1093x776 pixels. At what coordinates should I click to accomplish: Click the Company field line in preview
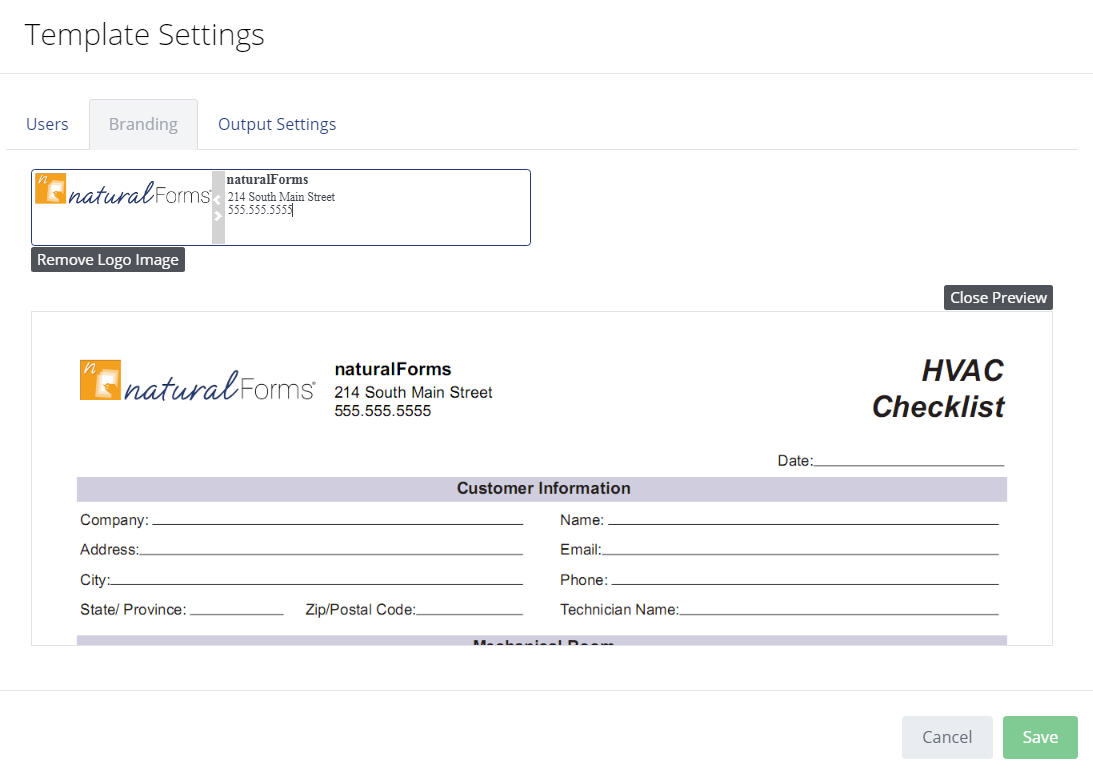click(x=112, y=520)
